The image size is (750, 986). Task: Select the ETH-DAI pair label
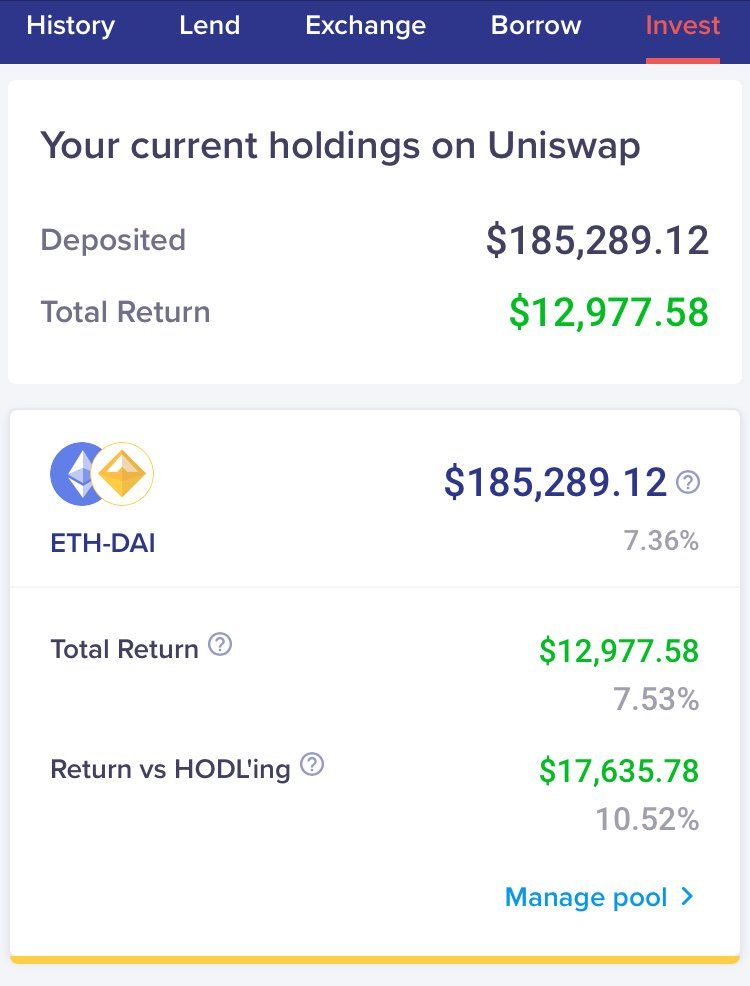click(x=102, y=544)
